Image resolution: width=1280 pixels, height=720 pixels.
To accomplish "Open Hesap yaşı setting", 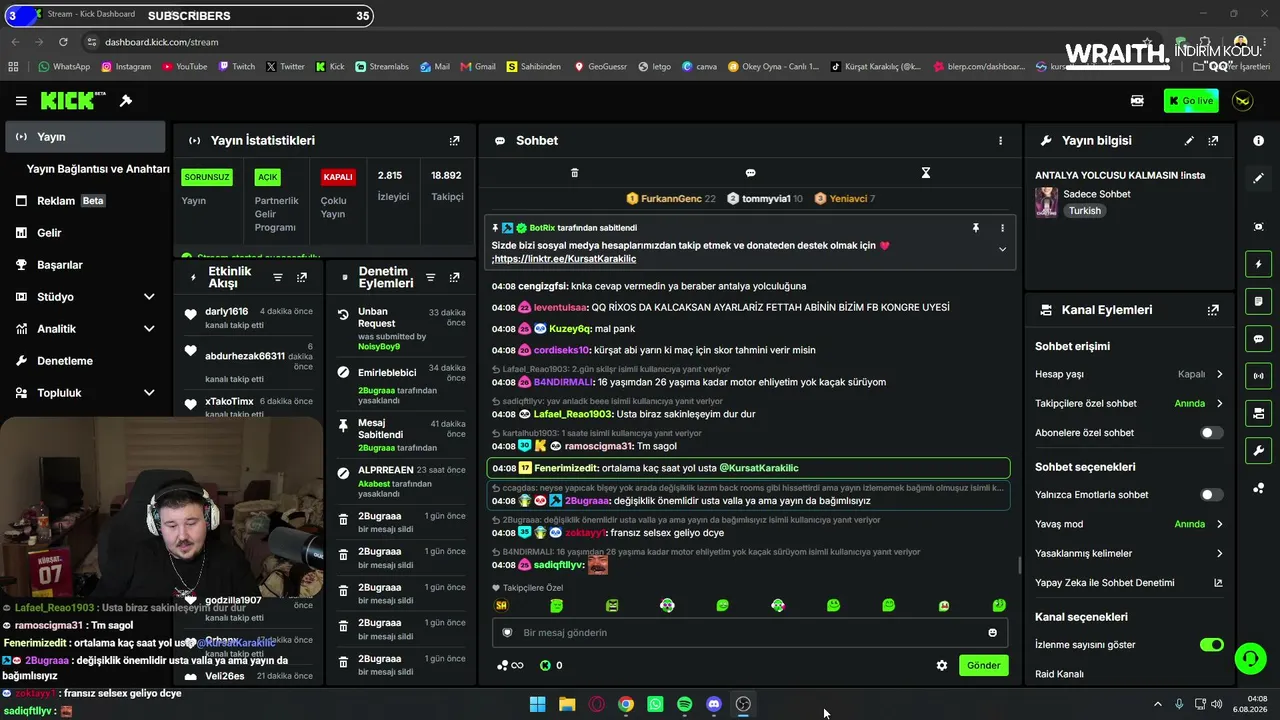I will click(x=1129, y=374).
